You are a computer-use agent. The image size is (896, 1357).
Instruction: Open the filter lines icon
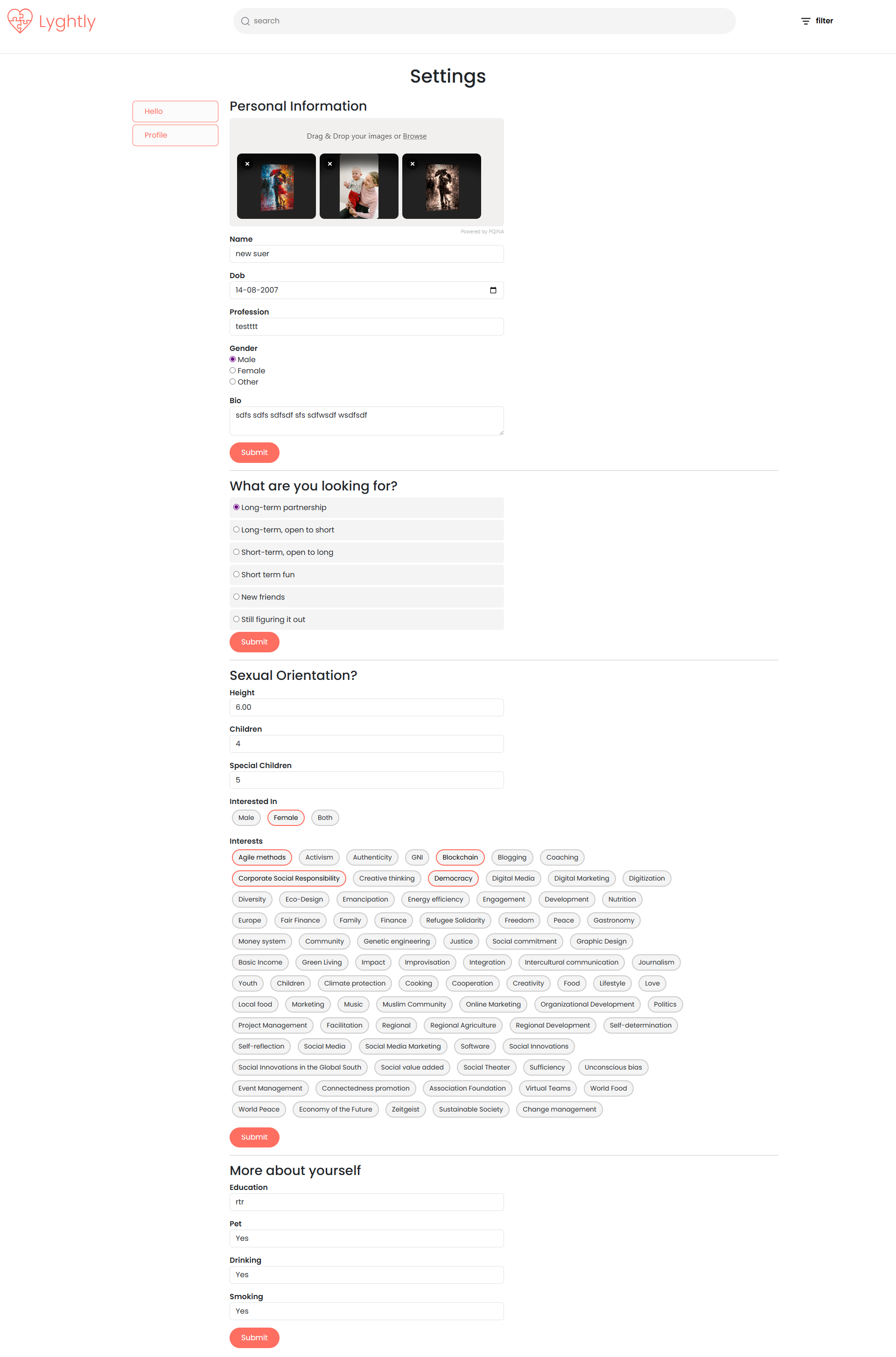[x=806, y=21]
